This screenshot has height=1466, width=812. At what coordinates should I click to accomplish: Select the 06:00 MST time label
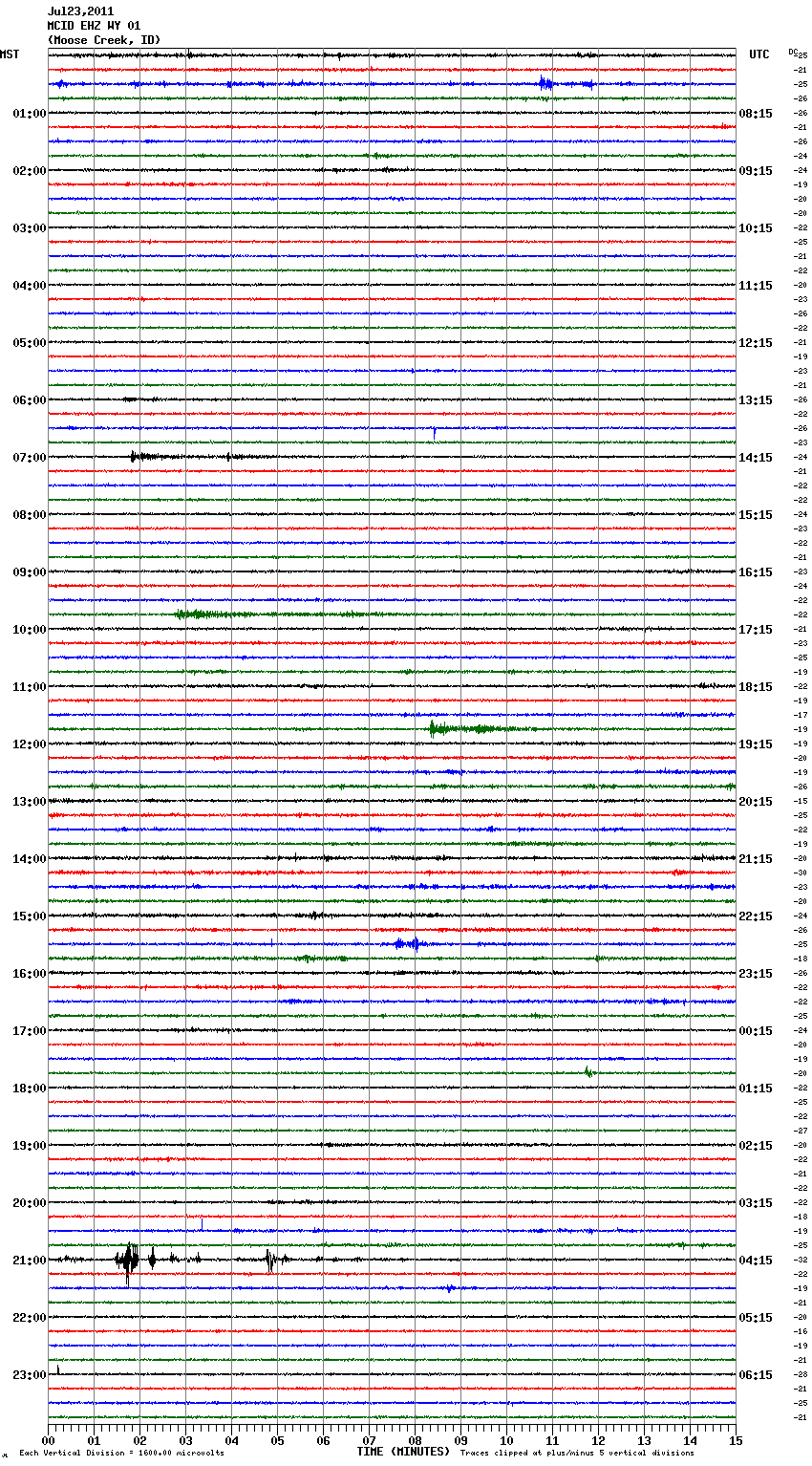click(x=29, y=400)
